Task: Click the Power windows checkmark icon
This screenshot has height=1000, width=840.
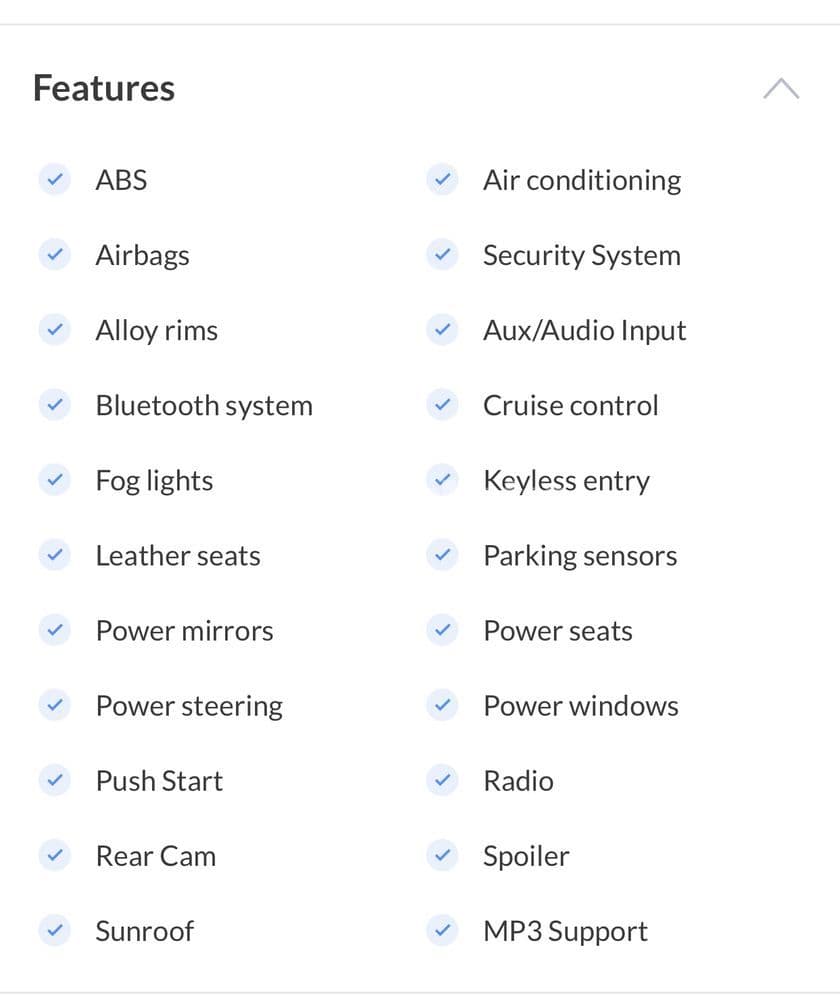Action: click(442, 705)
